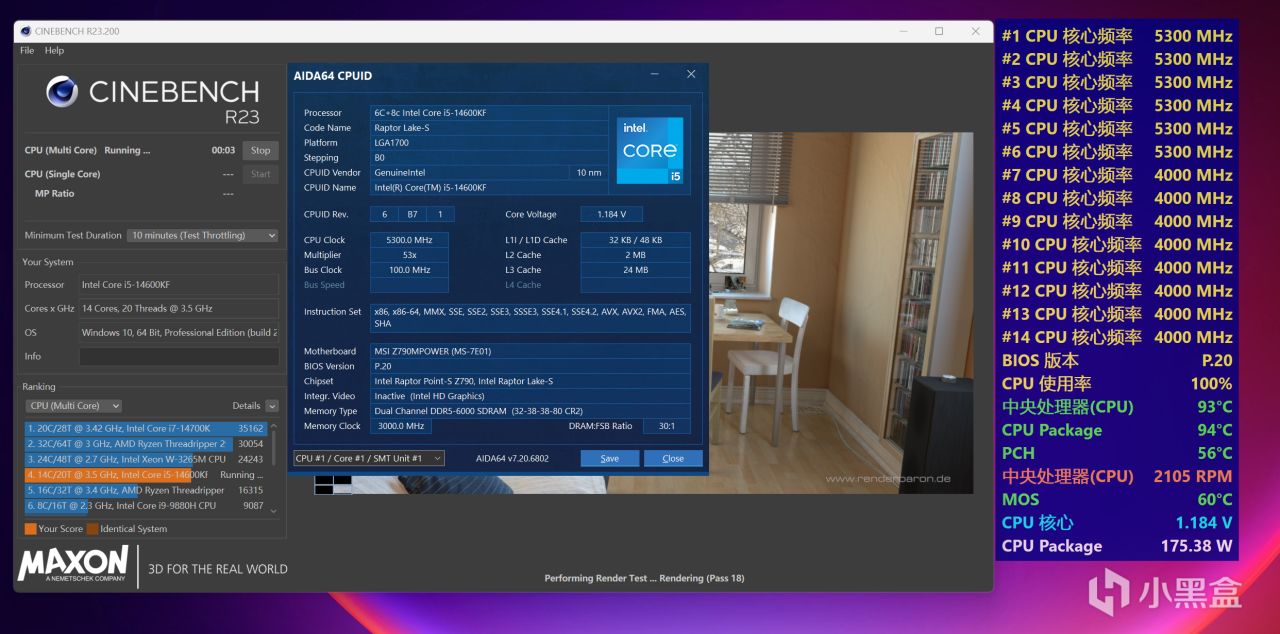Click the Cinebench R23 sphere logo
This screenshot has width=1280, height=634.
click(x=62, y=92)
